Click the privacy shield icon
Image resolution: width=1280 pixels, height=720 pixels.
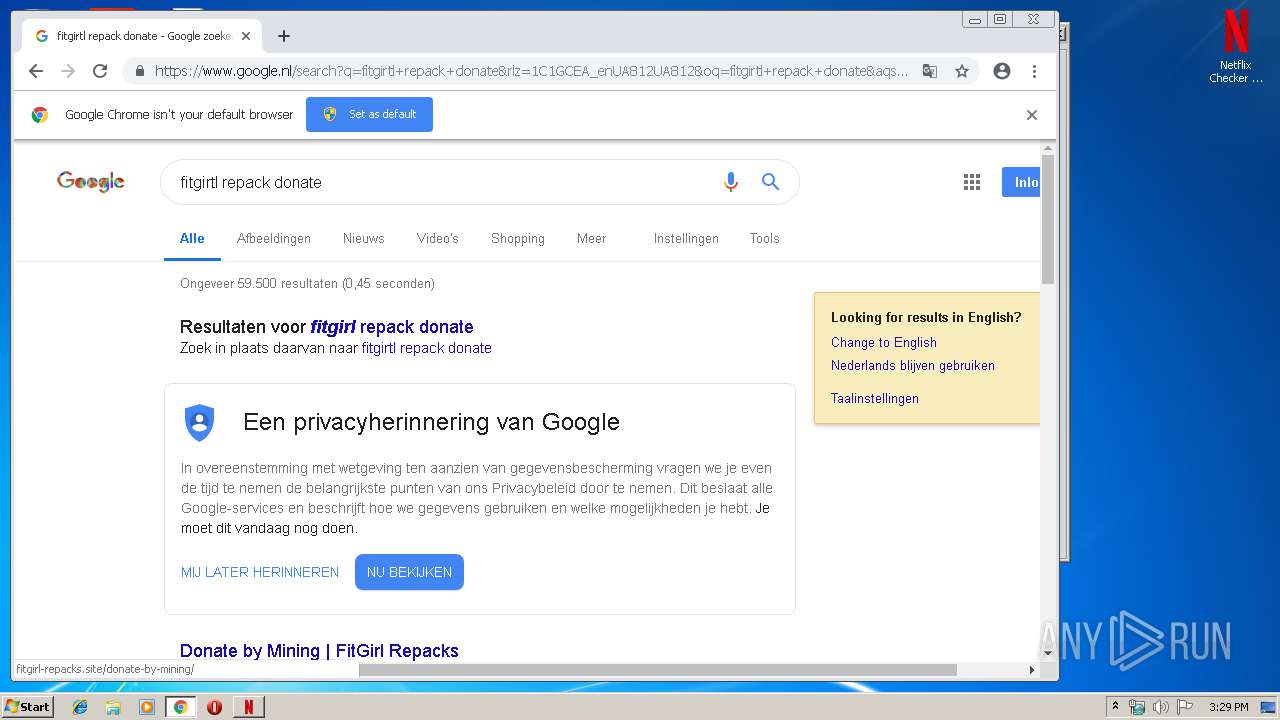pyautogui.click(x=200, y=423)
